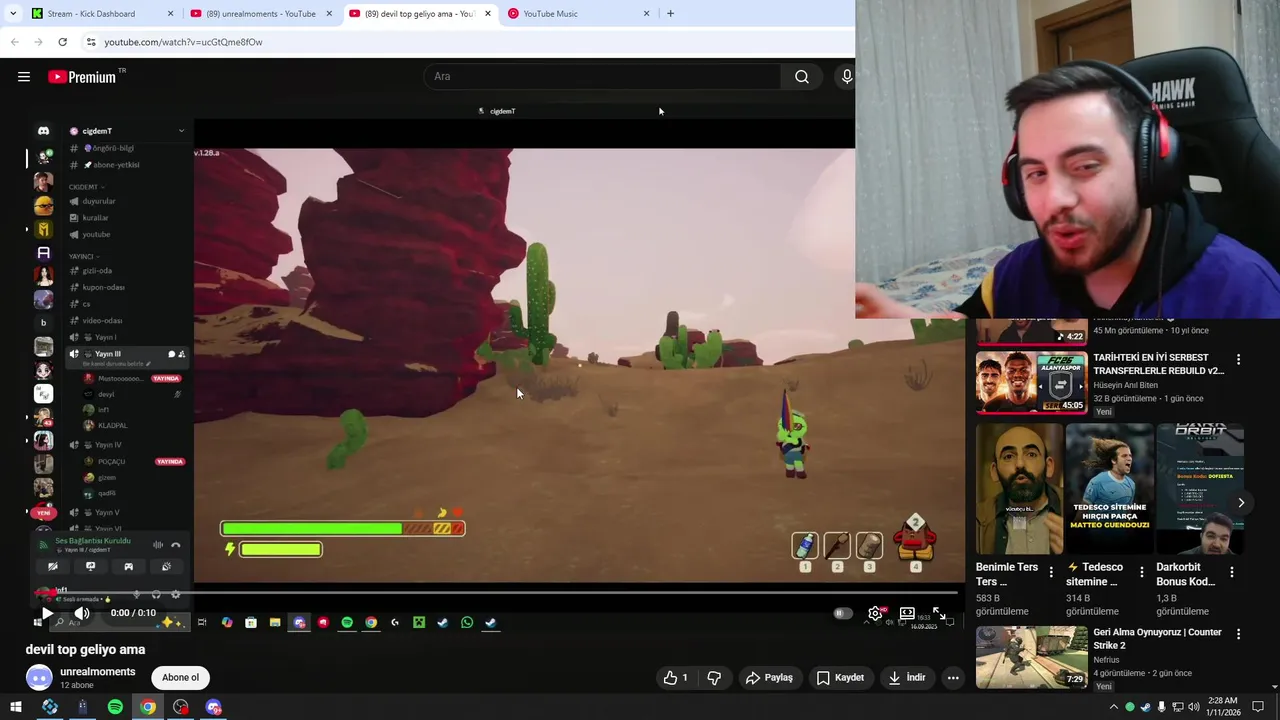Screen dimensions: 1280x720
Task: Switch player to theater mode
Action: click(907, 613)
